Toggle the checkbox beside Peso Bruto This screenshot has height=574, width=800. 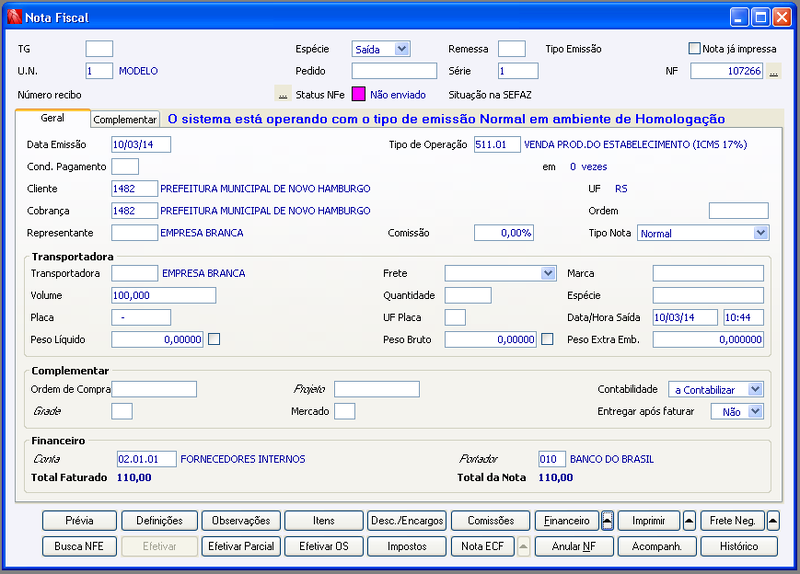pos(547,339)
